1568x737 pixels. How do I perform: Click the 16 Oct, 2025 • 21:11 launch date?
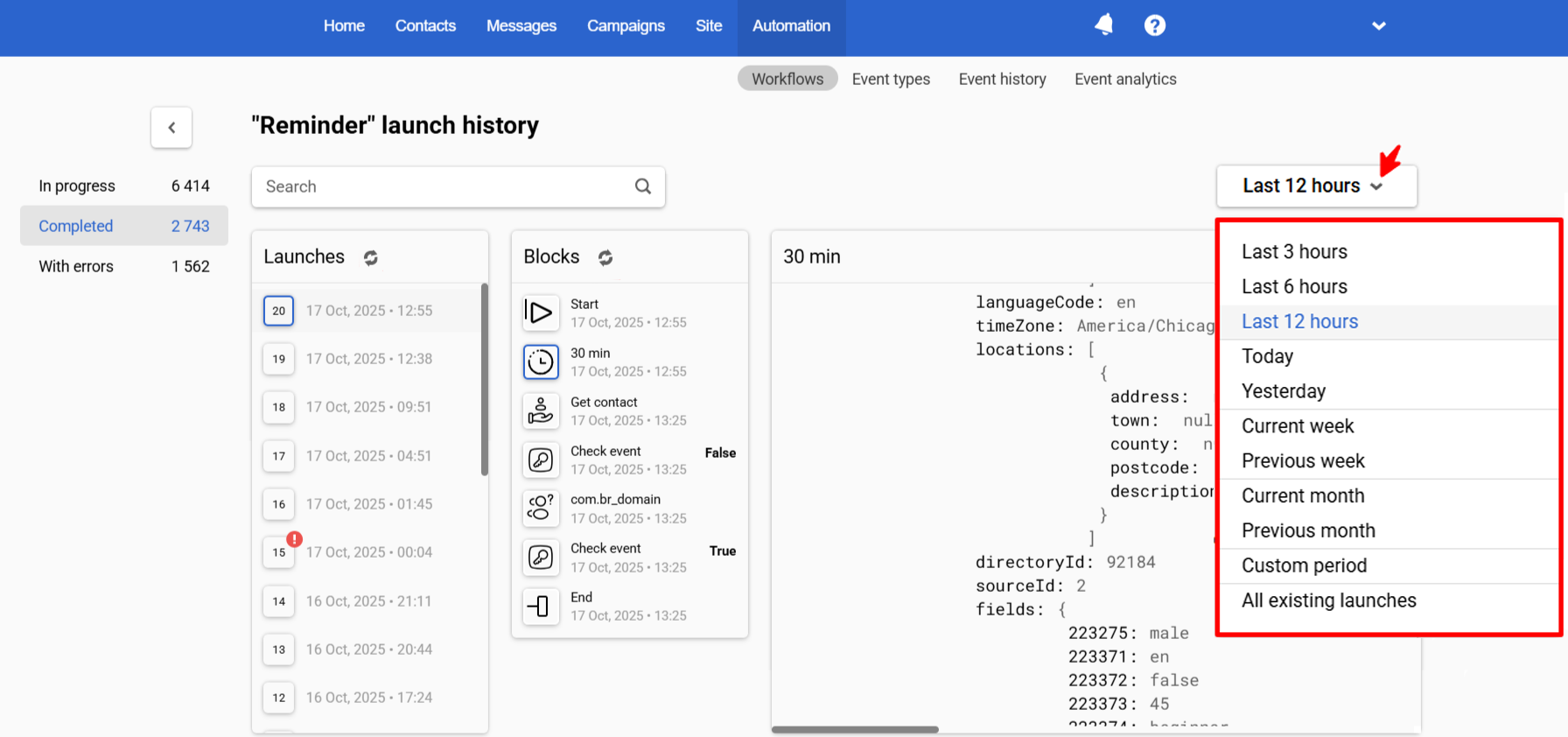coord(369,601)
